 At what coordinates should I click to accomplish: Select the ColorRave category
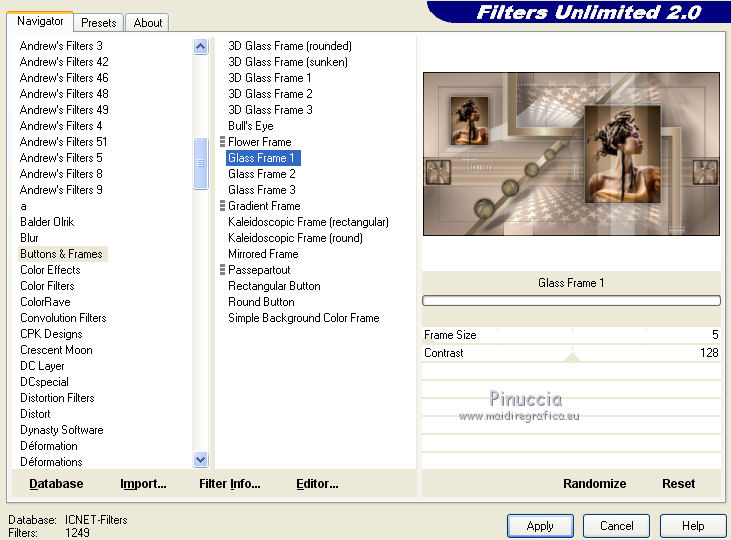[x=45, y=302]
